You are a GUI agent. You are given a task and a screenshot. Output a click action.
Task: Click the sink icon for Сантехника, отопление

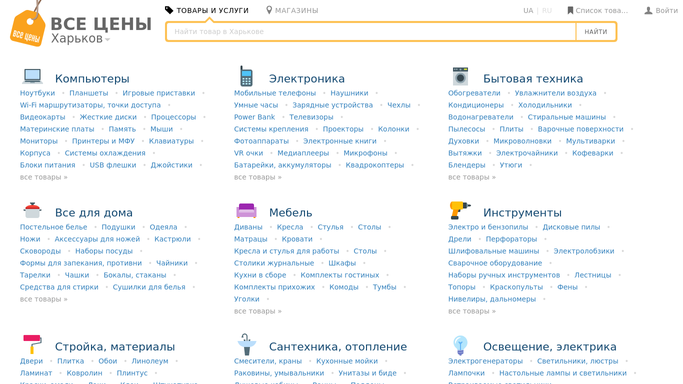point(246,344)
